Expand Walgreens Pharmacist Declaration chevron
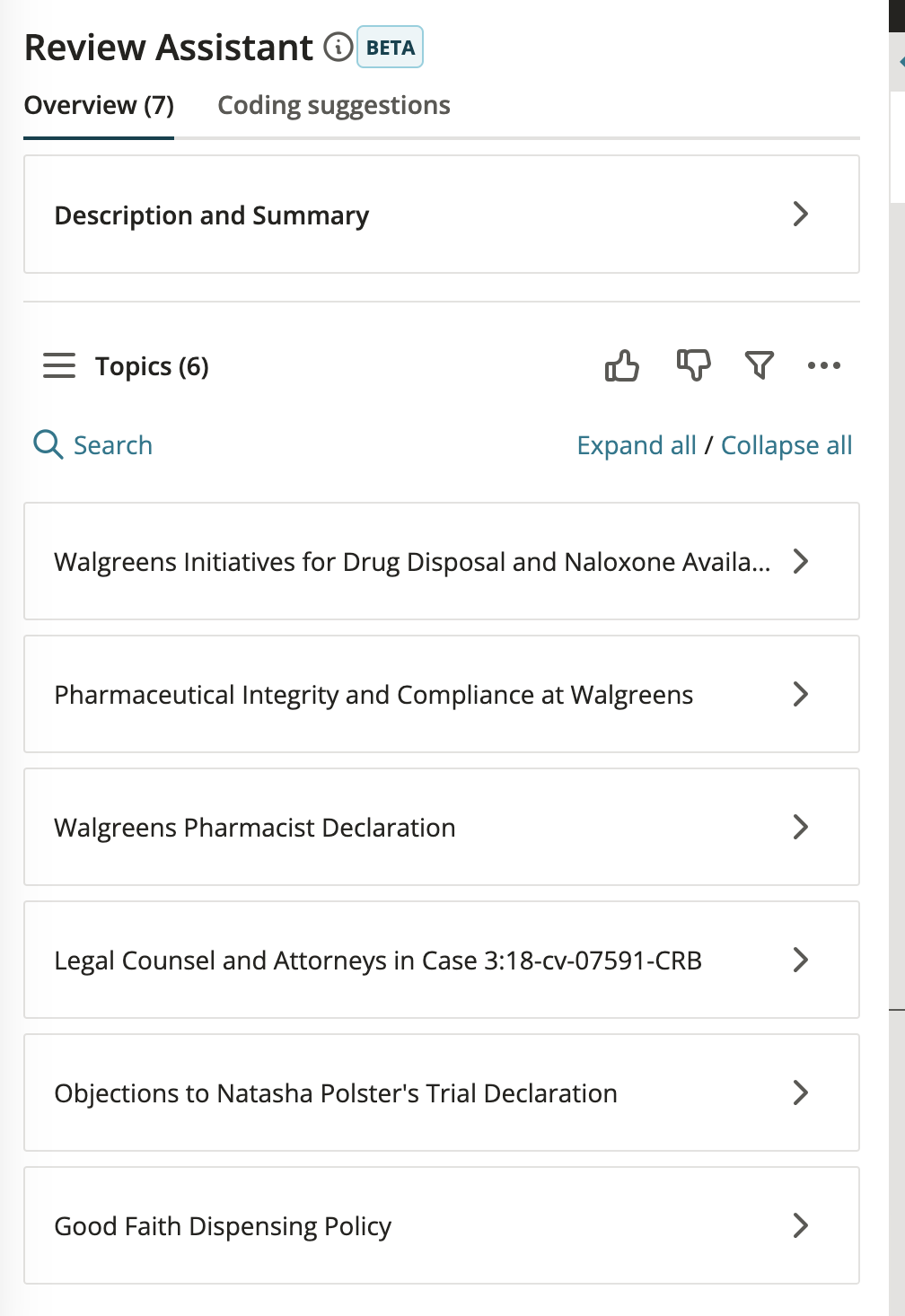 click(801, 827)
